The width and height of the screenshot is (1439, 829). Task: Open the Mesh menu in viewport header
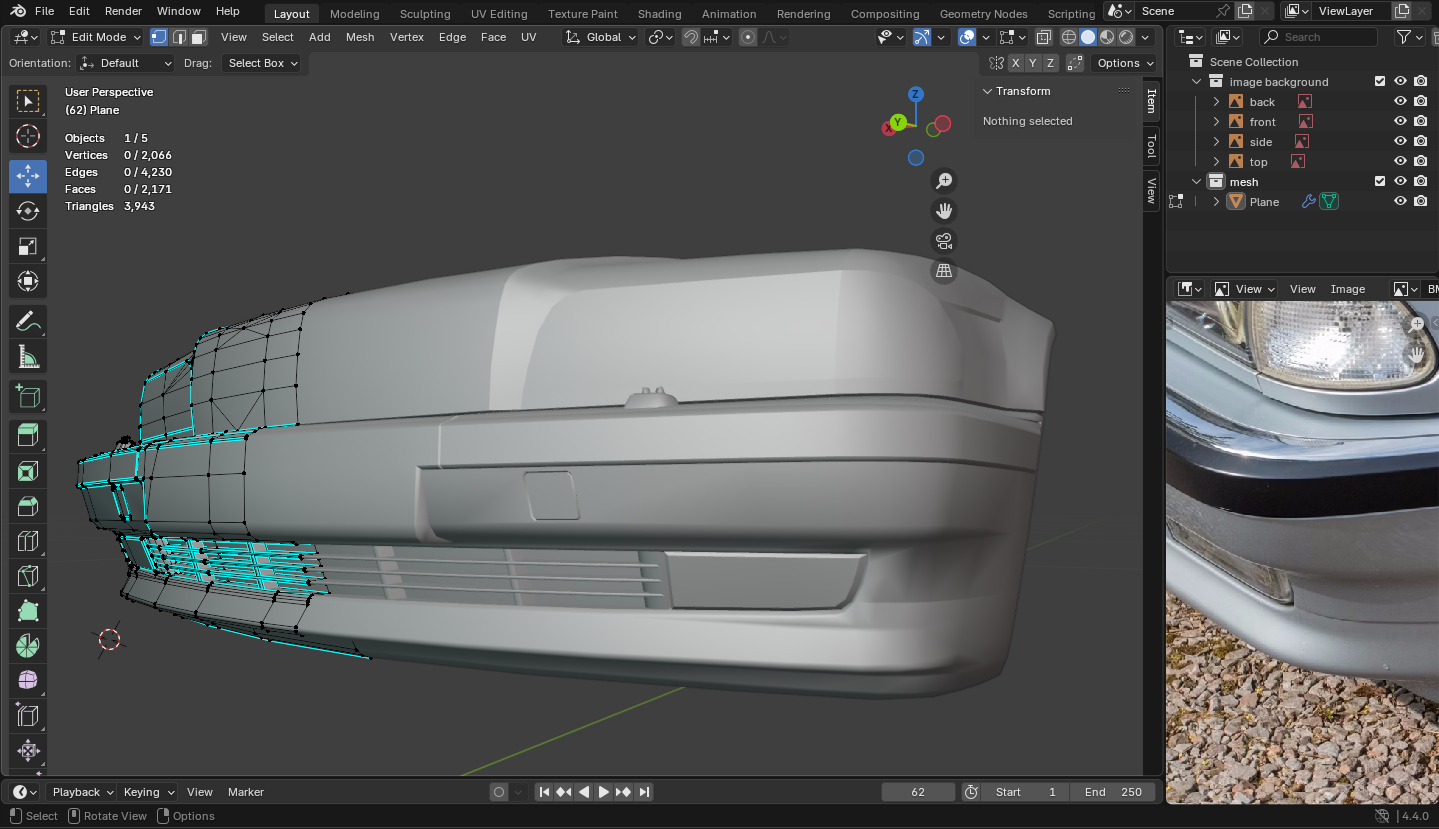coord(360,37)
